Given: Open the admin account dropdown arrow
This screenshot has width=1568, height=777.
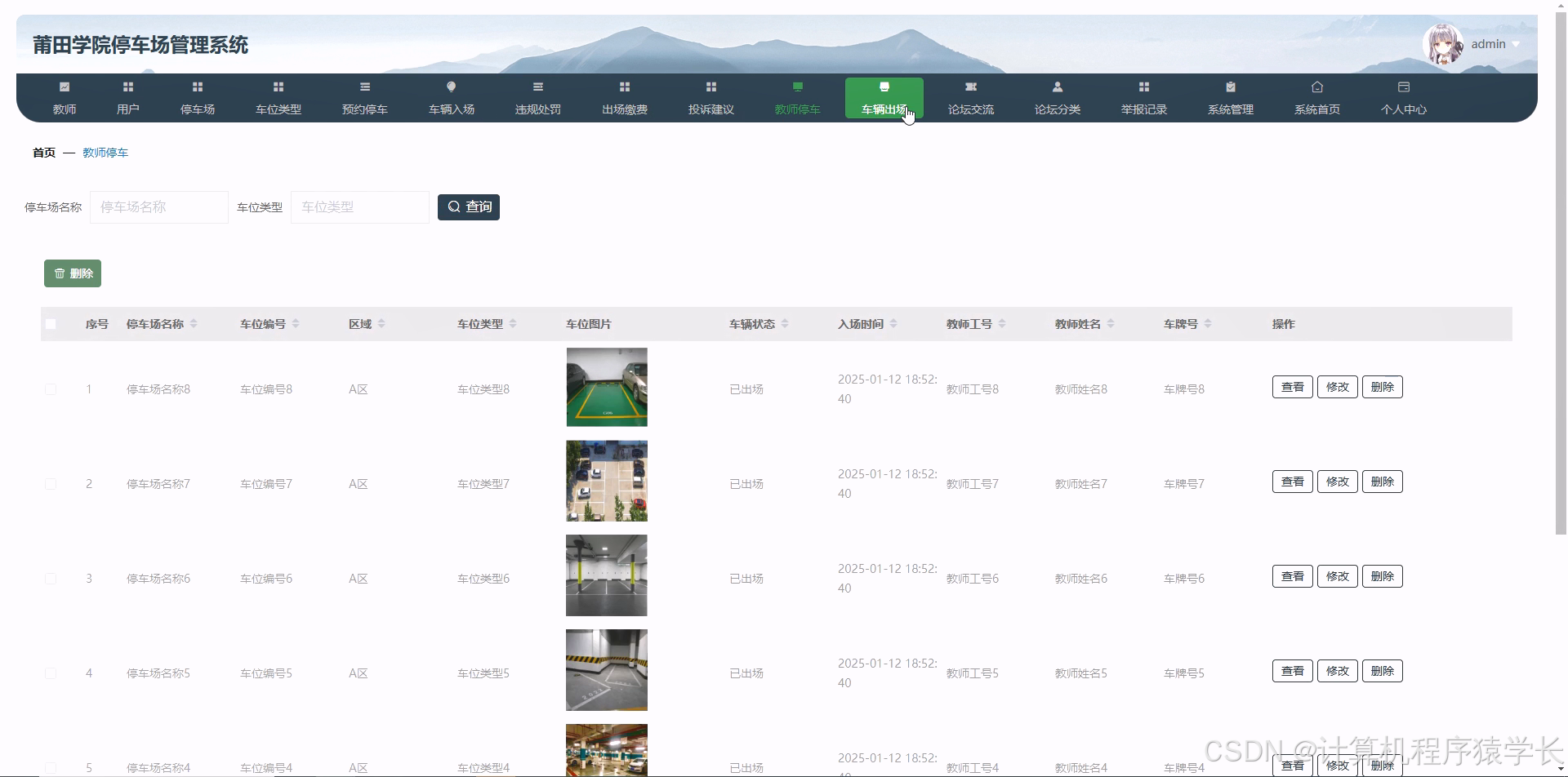Looking at the screenshot, I should [1516, 45].
